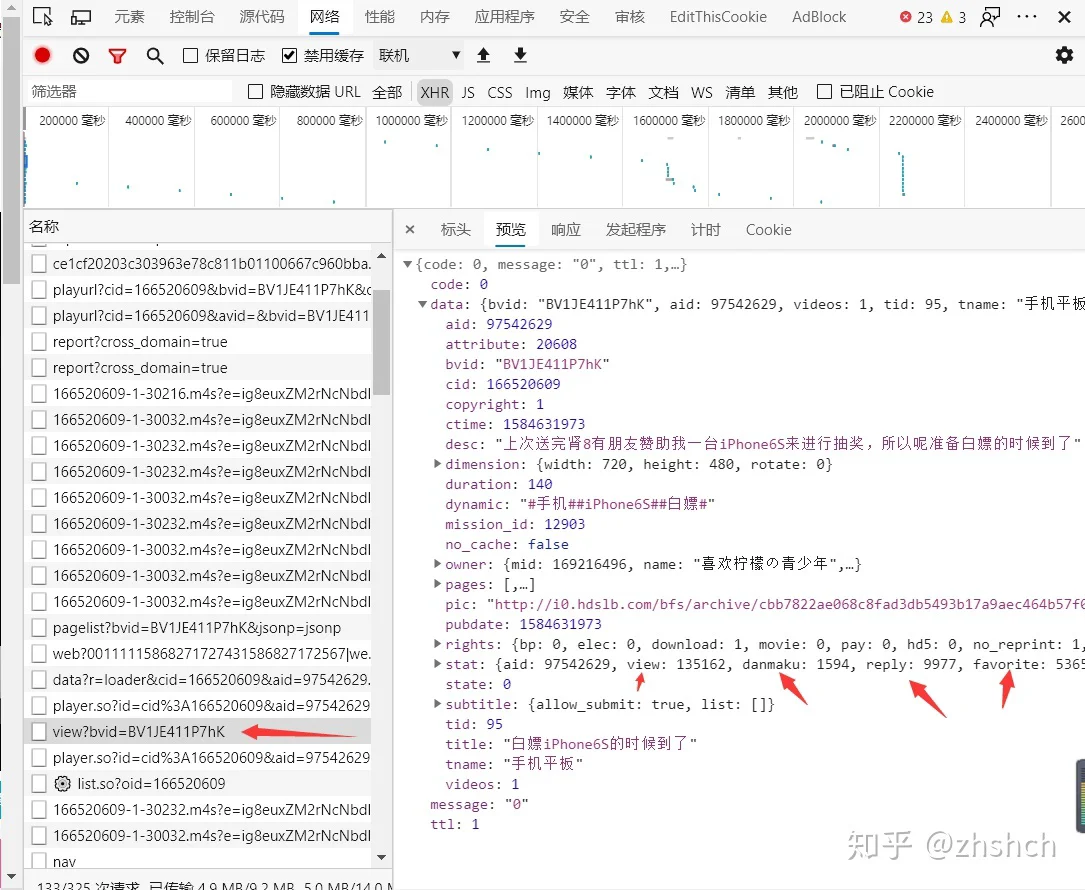Filter requests by CSS type

point(500,92)
